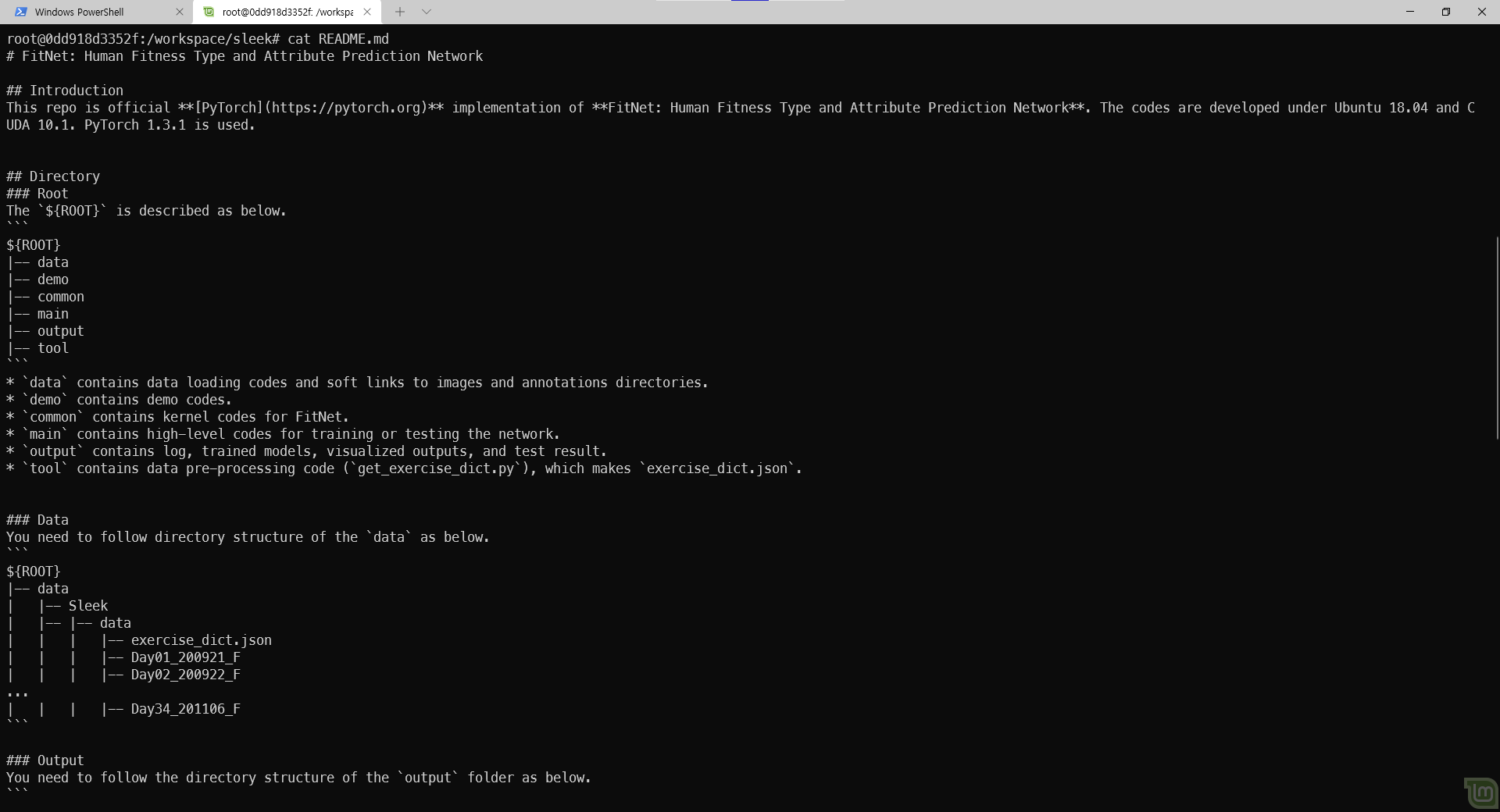Screen dimensions: 1500x812
Task: Click the '## Introduction' heading
Action: pos(65,91)
